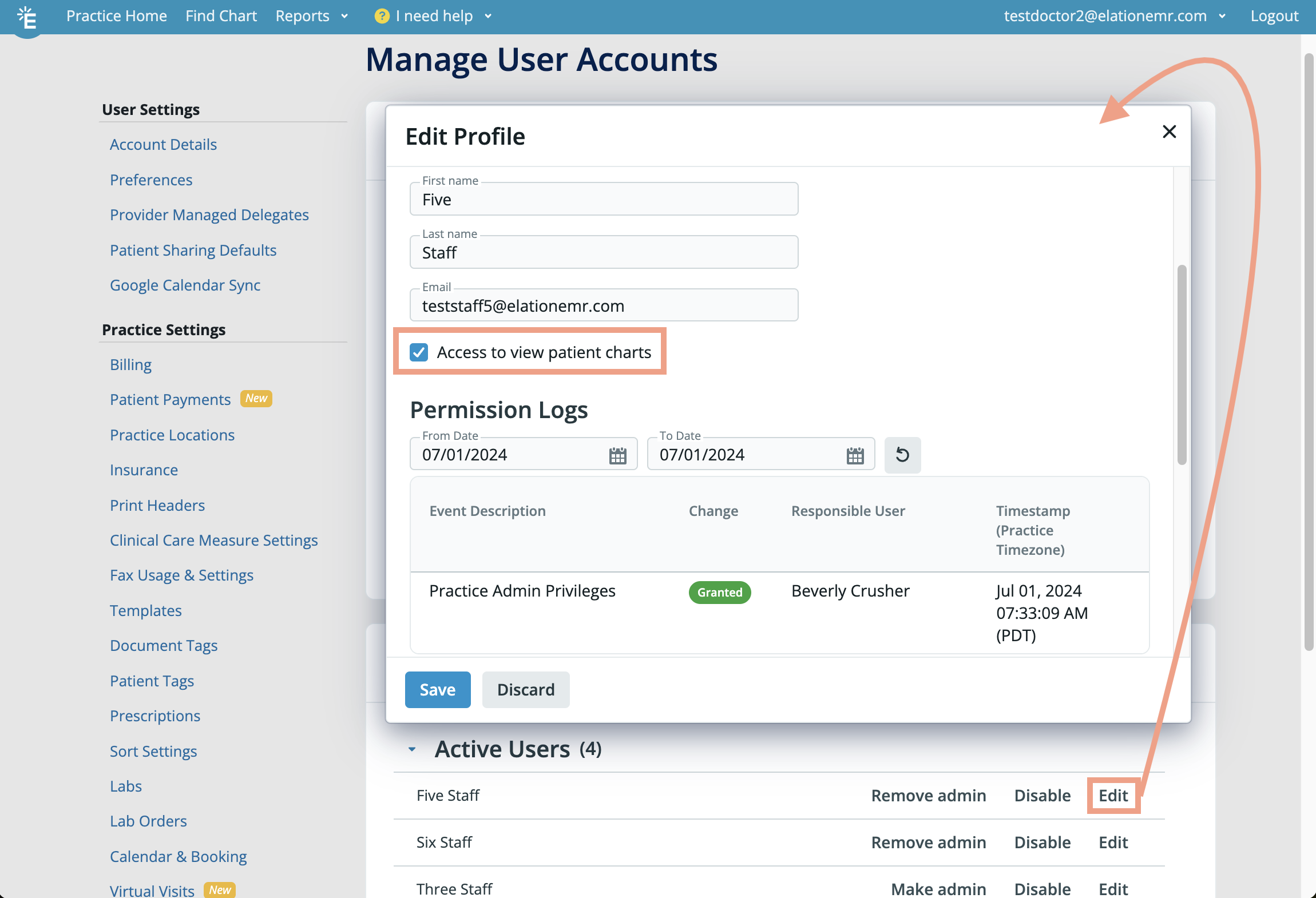Image resolution: width=1316 pixels, height=898 pixels.
Task: Open the To Date calendar picker
Action: (x=854, y=454)
